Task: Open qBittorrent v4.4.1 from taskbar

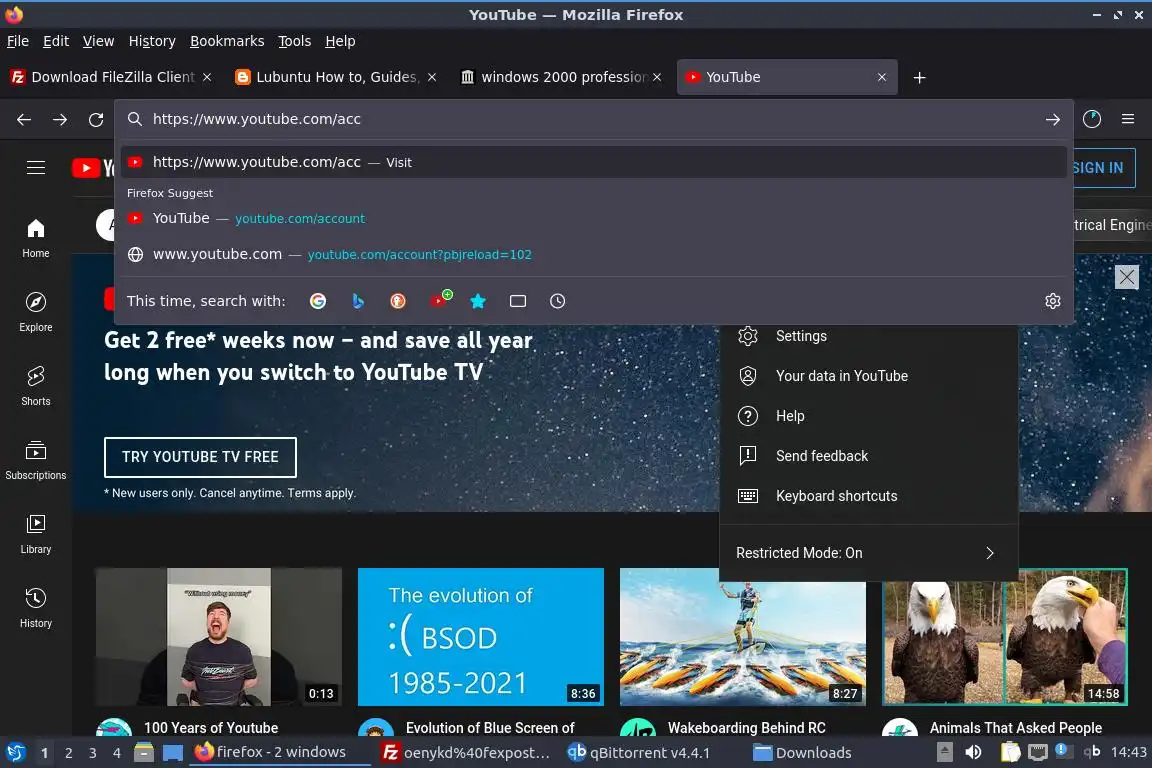Action: click(x=639, y=753)
